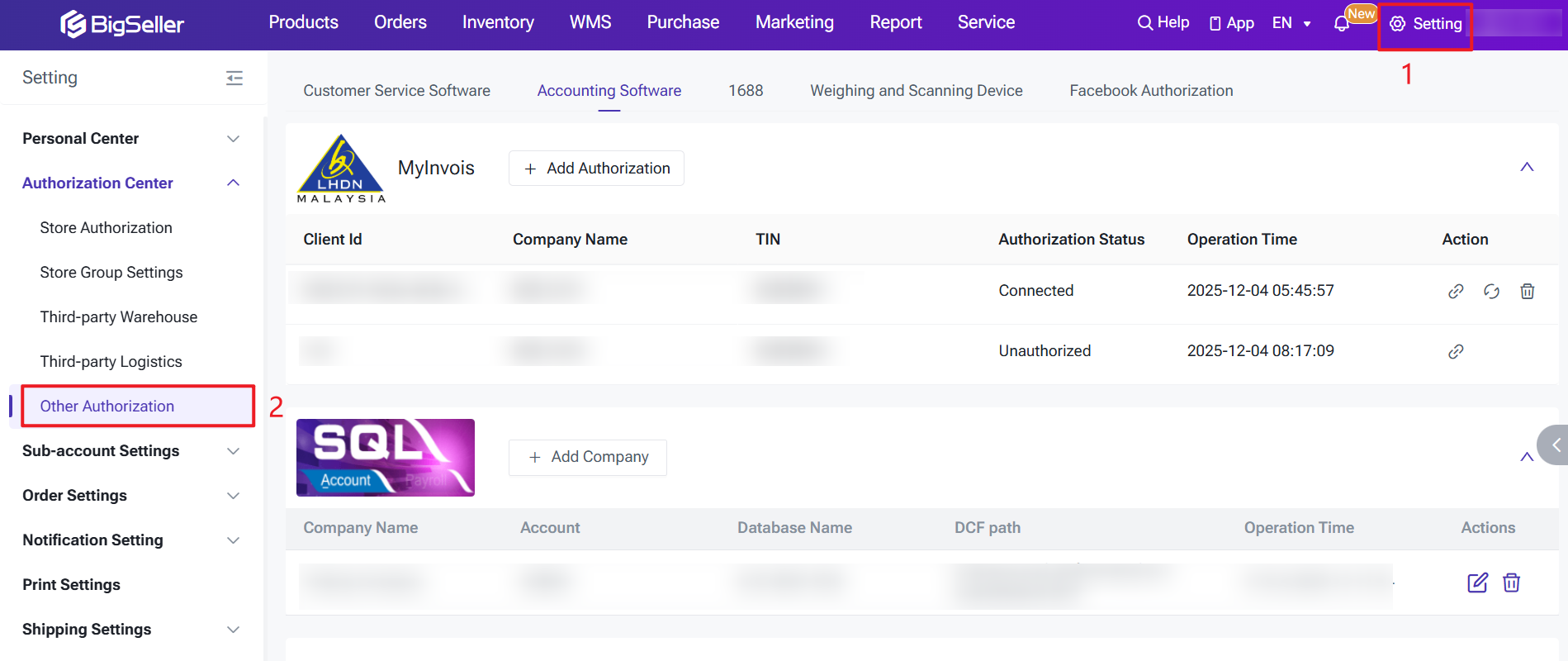Switch to Customer Service Software tab
The height and width of the screenshot is (661, 1568).
pos(396,91)
